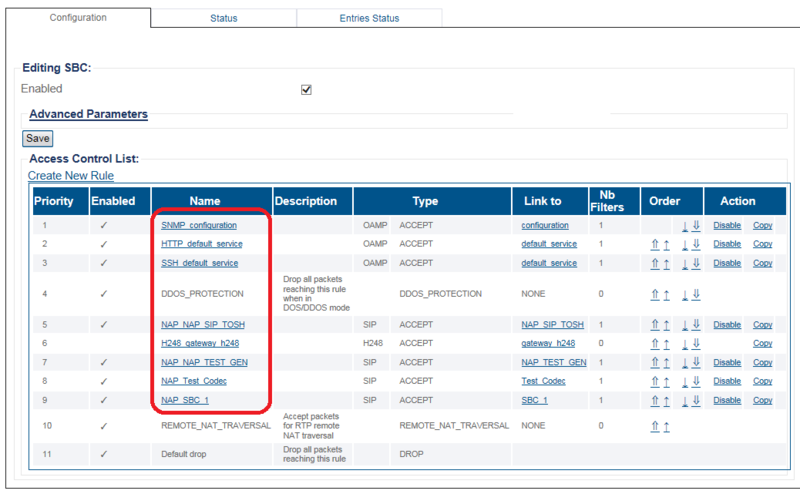Move NAP_Test_Codec rule to top
800x494 pixels.
point(655,381)
